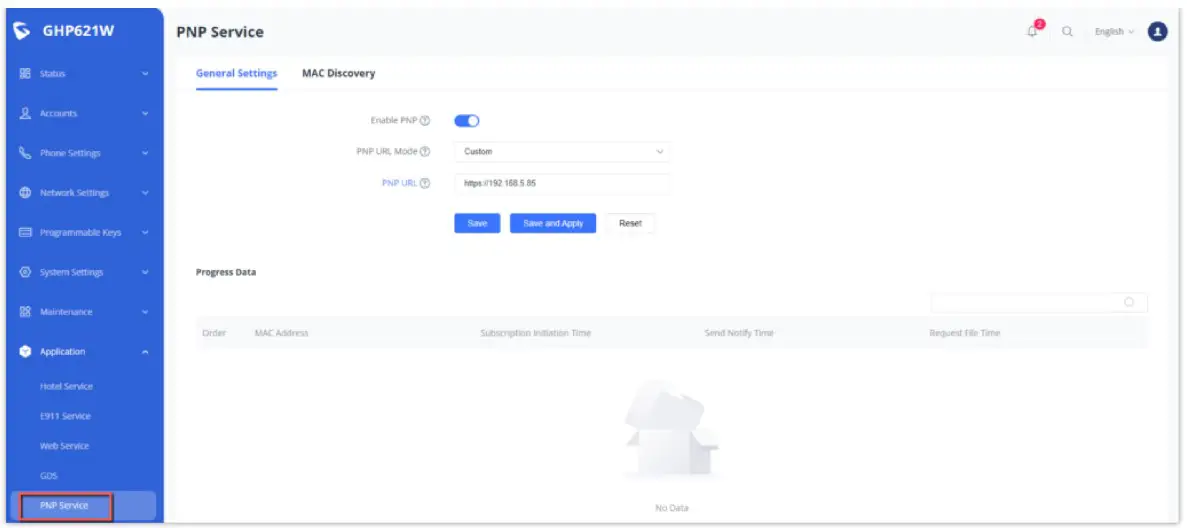The width and height of the screenshot is (1187, 528).
Task: Expand the Network Settings chevron
Action: point(145,193)
